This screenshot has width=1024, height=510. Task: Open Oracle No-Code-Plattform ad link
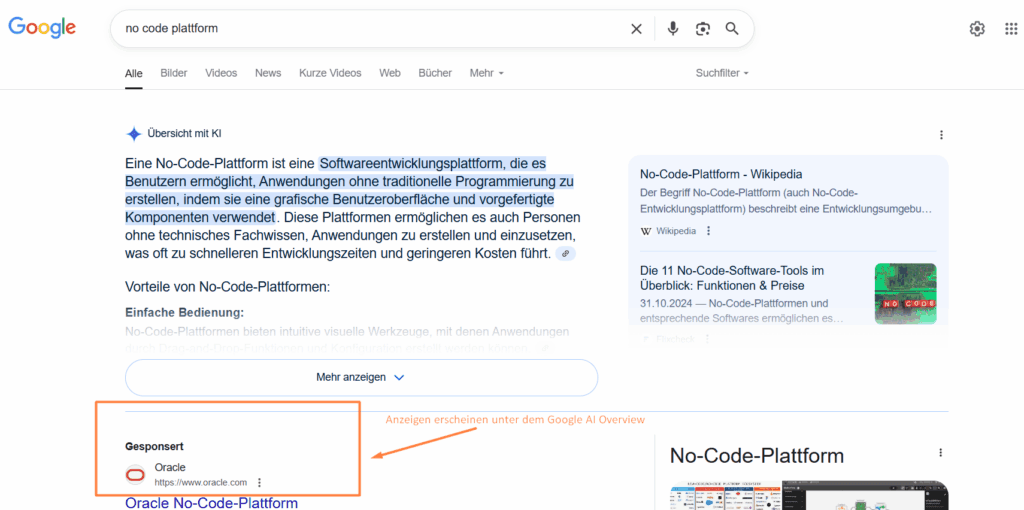(x=211, y=502)
